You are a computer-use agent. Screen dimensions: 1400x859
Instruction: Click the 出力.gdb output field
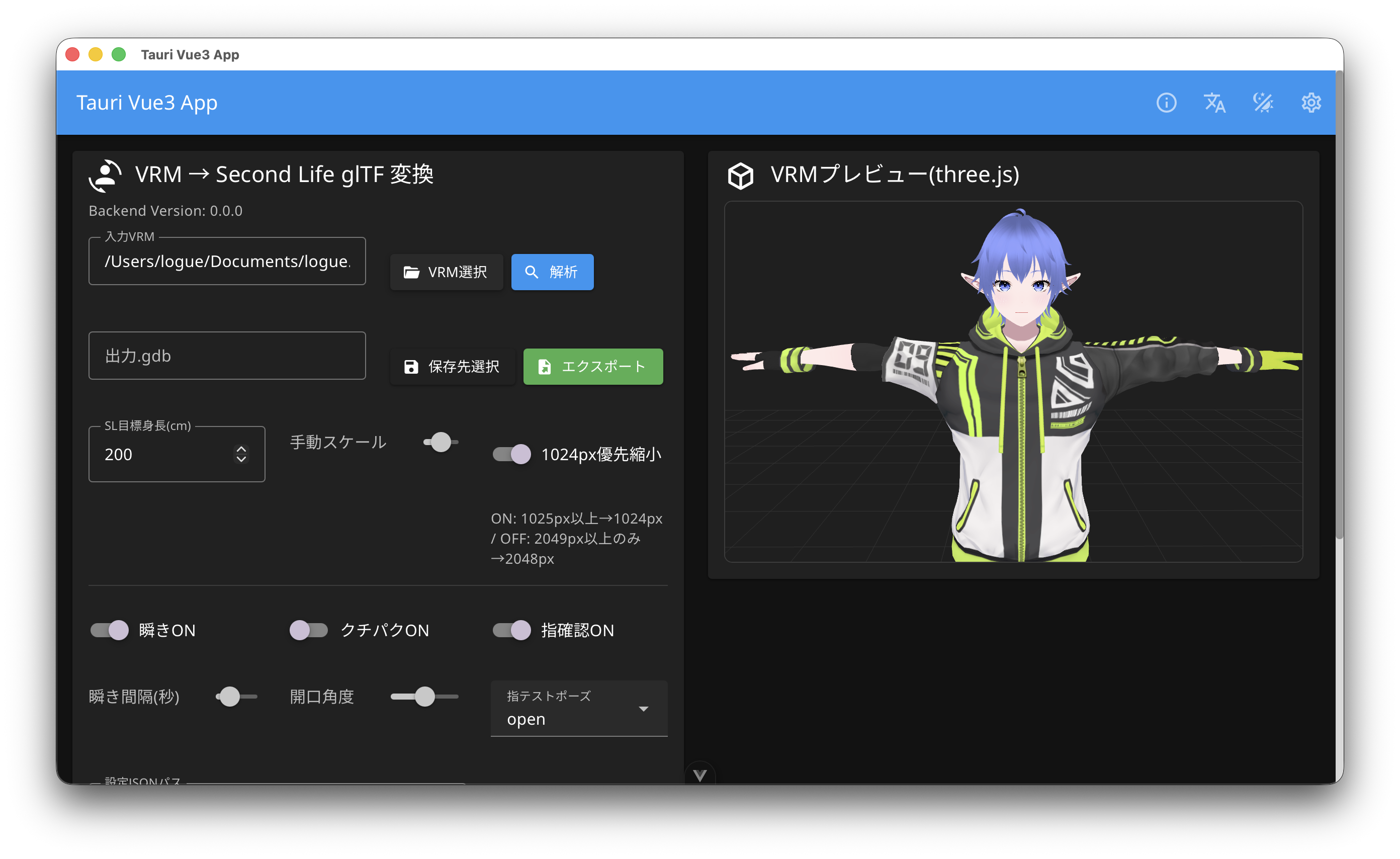click(x=227, y=356)
